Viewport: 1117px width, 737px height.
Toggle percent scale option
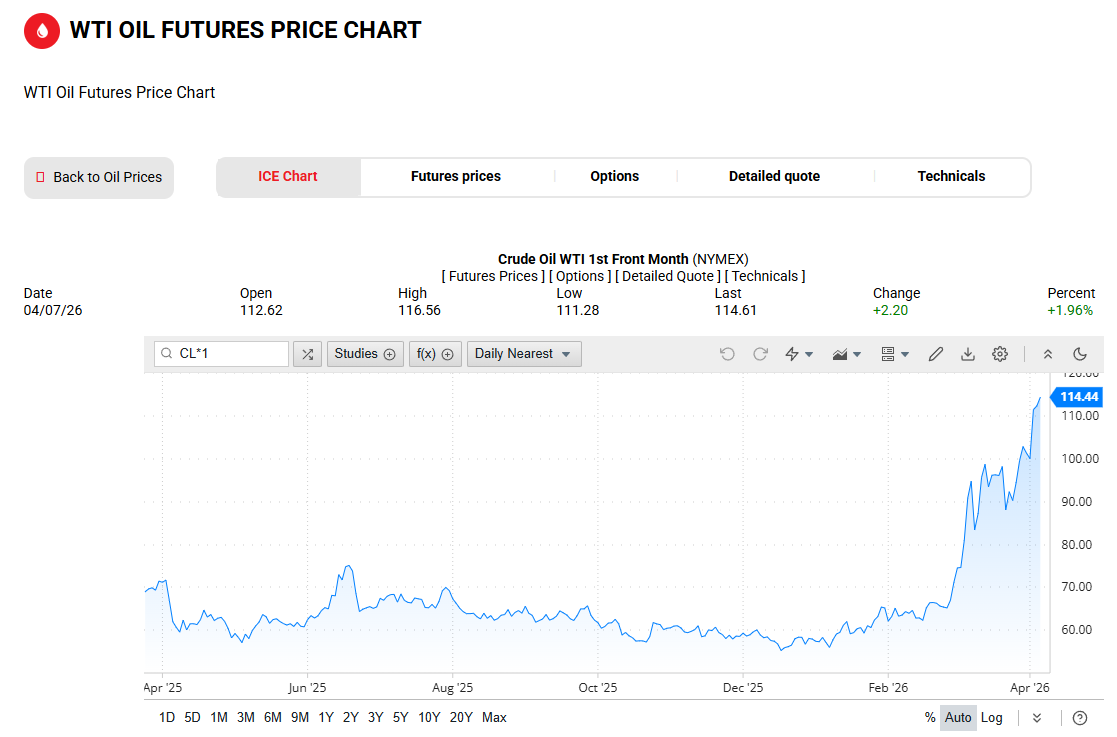pyautogui.click(x=930, y=718)
